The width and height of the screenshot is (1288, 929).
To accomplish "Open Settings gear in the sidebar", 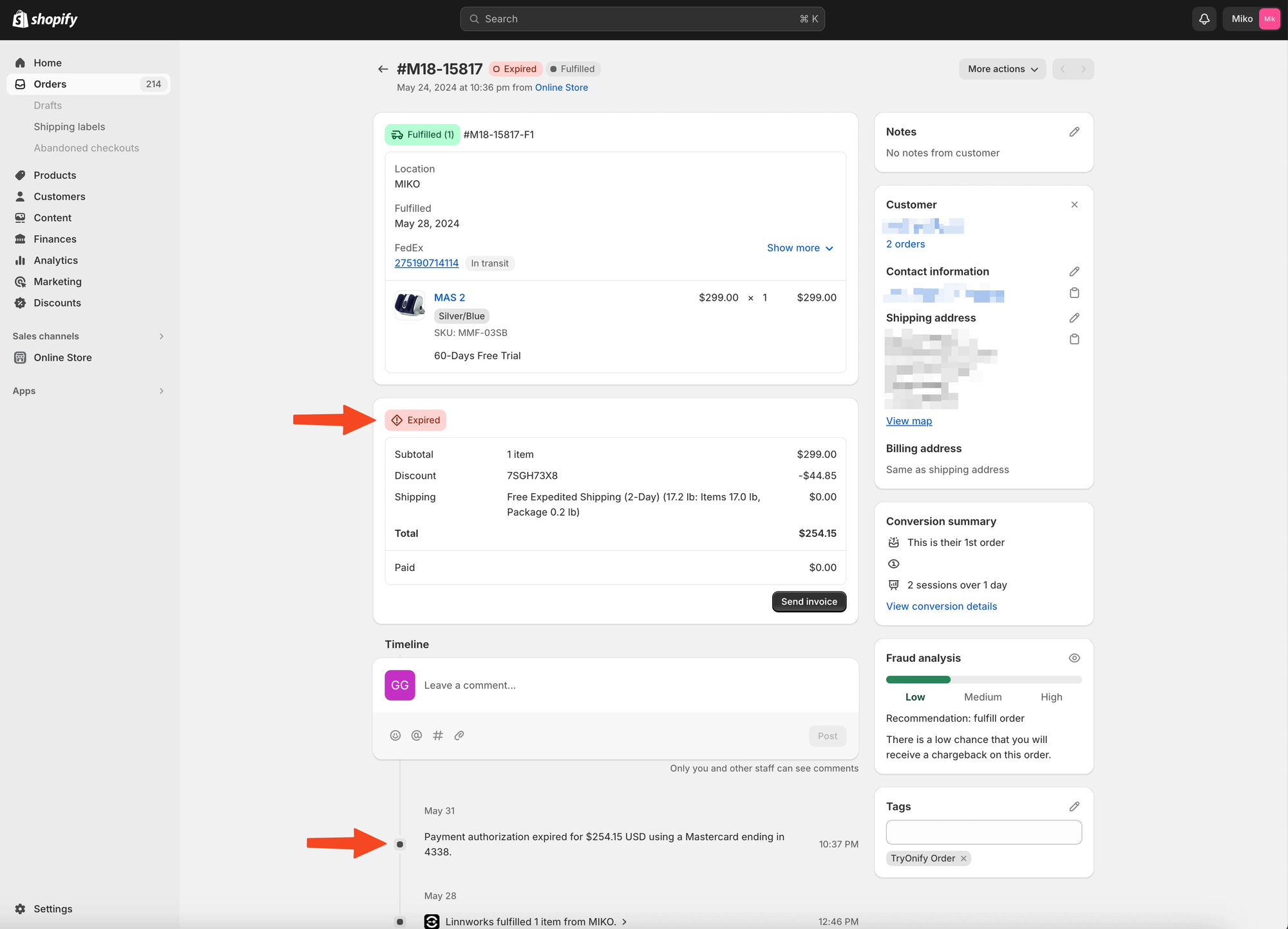I will [x=20, y=909].
